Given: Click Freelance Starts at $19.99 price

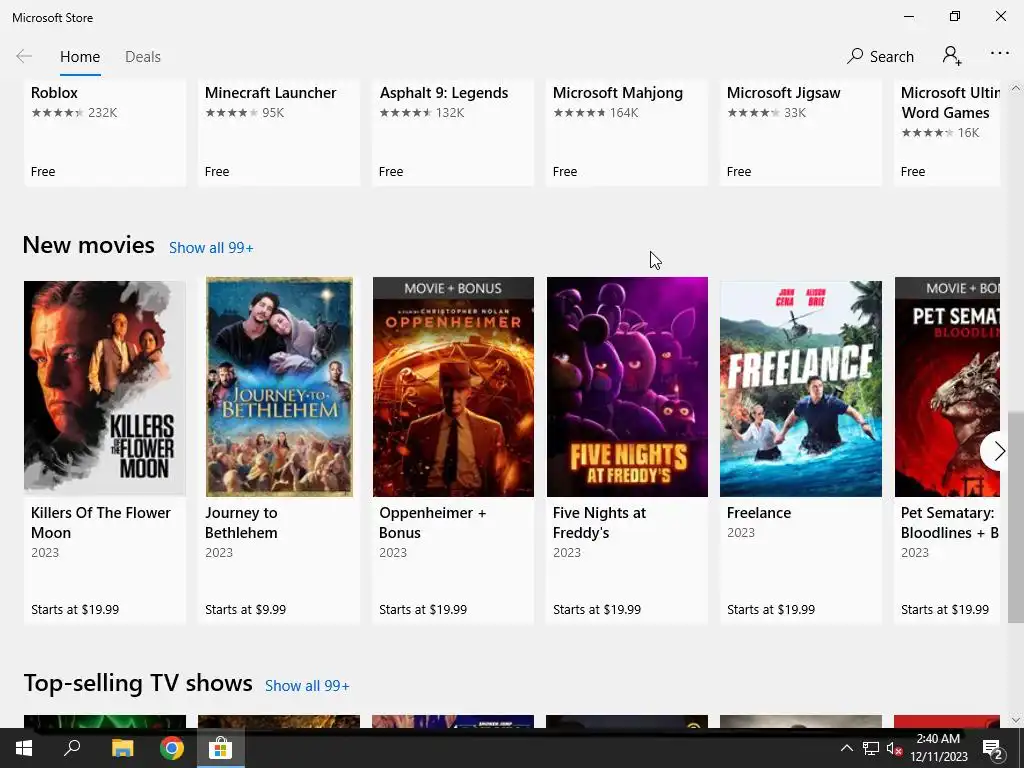Looking at the screenshot, I should 771,609.
